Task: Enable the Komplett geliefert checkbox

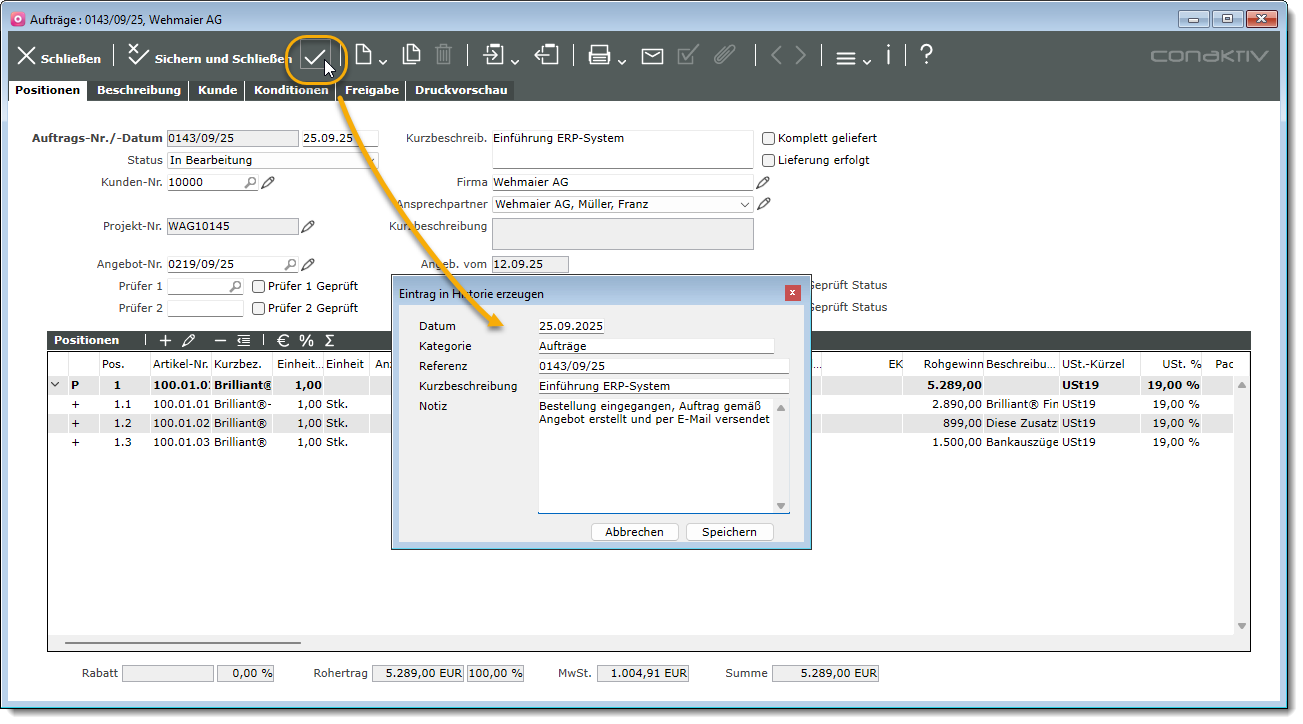Action: pos(769,138)
